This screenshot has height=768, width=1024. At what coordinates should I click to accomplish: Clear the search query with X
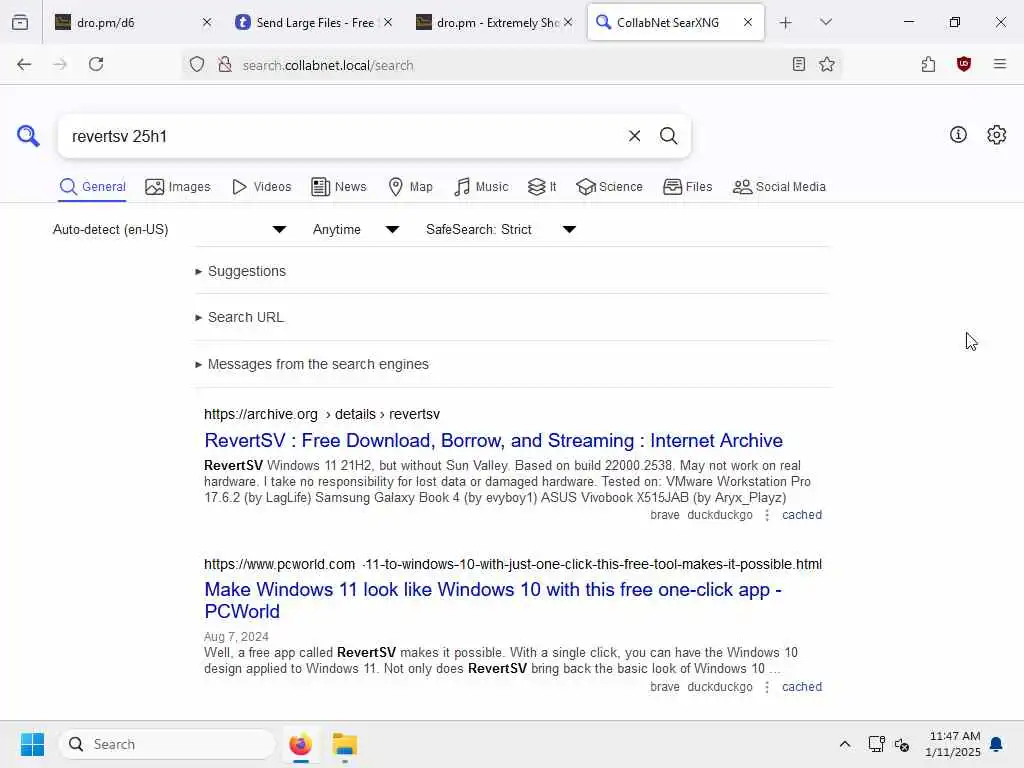click(634, 136)
